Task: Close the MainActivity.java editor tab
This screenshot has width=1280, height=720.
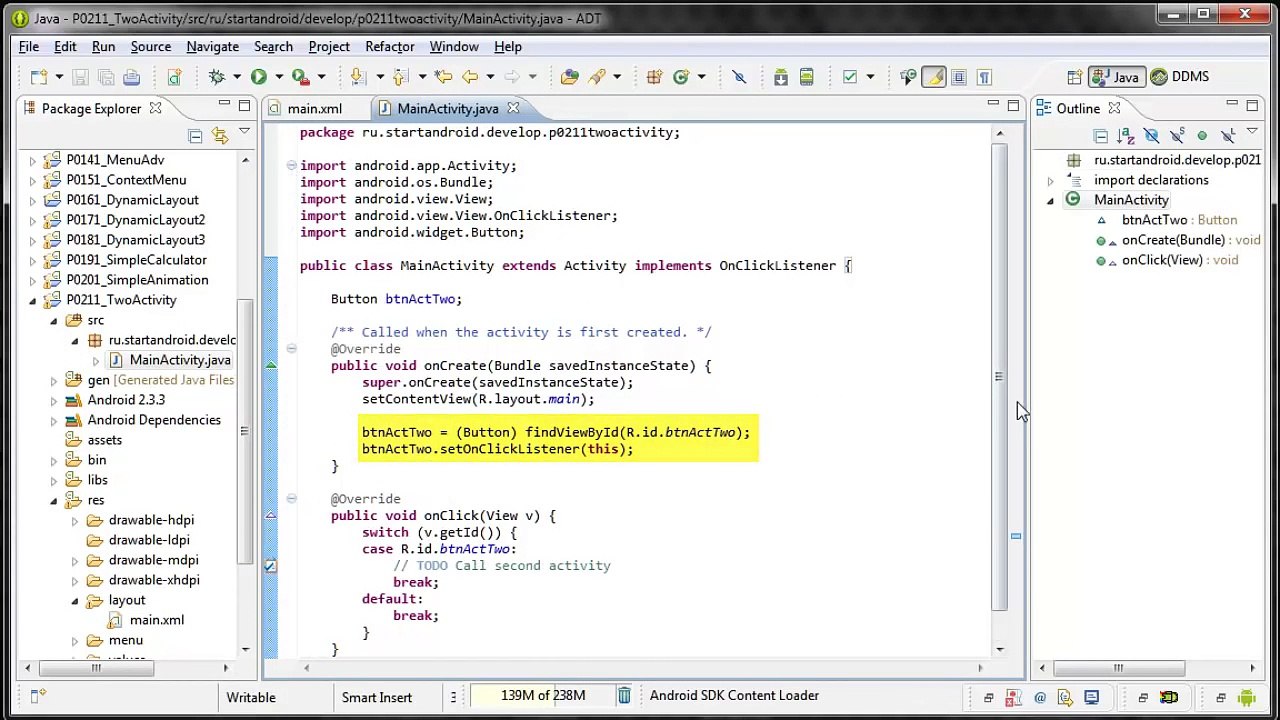Action: [513, 109]
